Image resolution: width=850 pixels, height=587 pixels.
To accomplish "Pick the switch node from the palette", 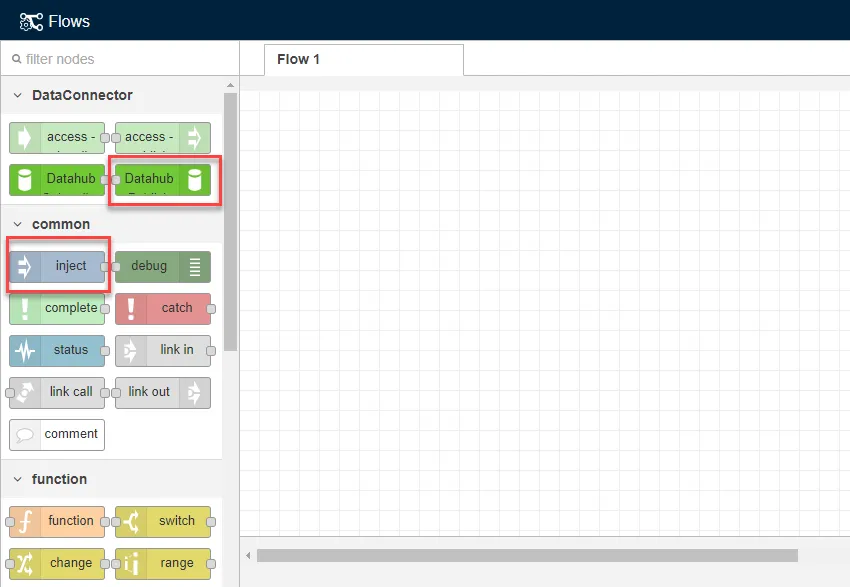I will tap(163, 521).
